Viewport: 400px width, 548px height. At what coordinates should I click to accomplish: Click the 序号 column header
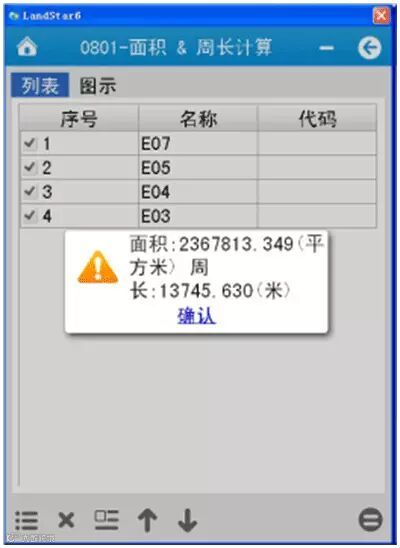79,118
